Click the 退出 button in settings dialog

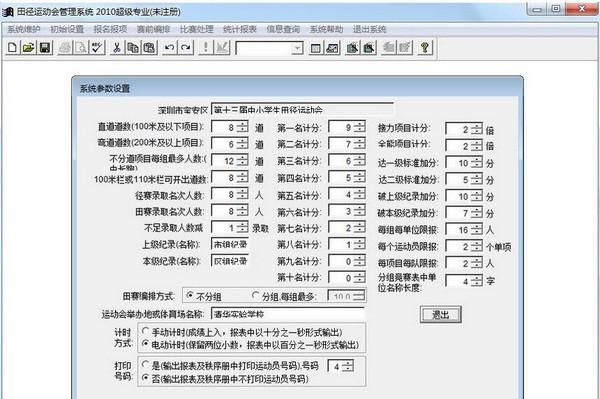(440, 314)
